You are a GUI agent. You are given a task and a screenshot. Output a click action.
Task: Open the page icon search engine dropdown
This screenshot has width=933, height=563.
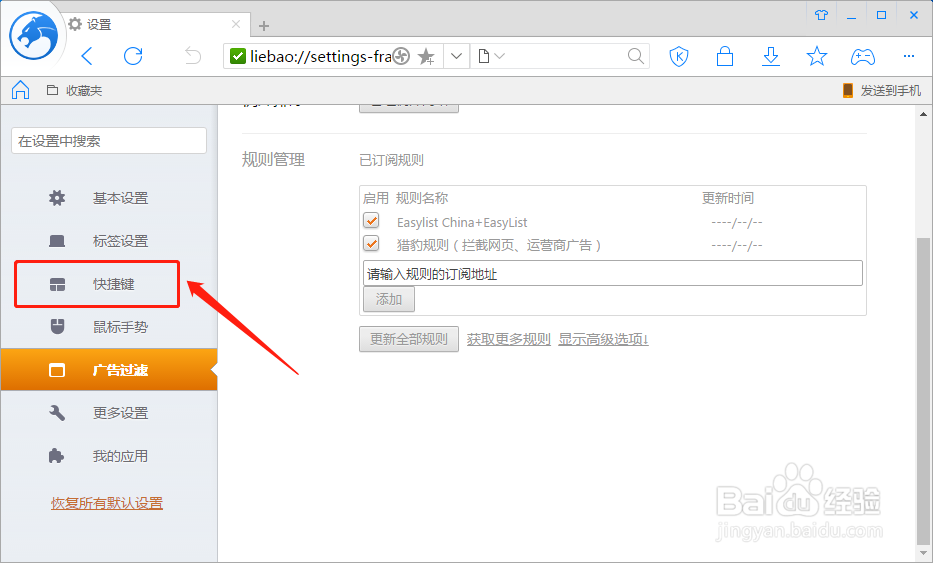pos(491,56)
